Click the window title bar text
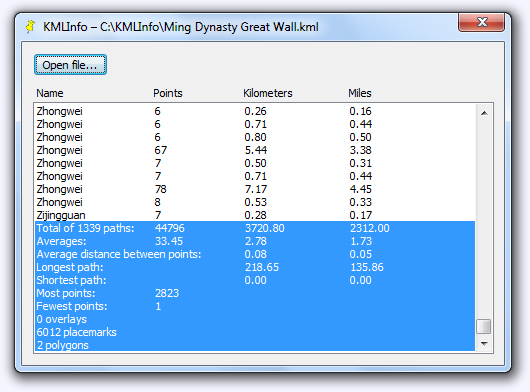This screenshot has width=530, height=392. (180, 27)
